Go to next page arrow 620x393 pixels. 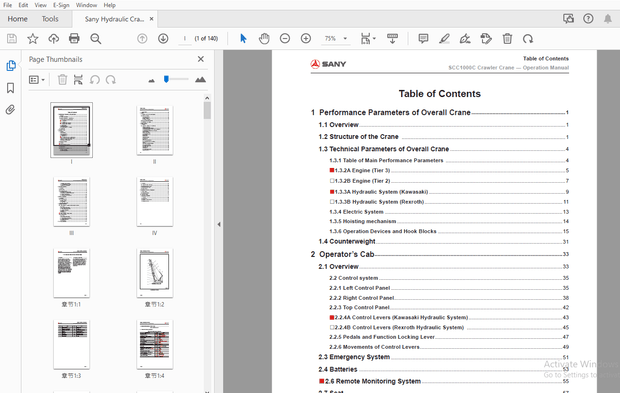(x=163, y=38)
